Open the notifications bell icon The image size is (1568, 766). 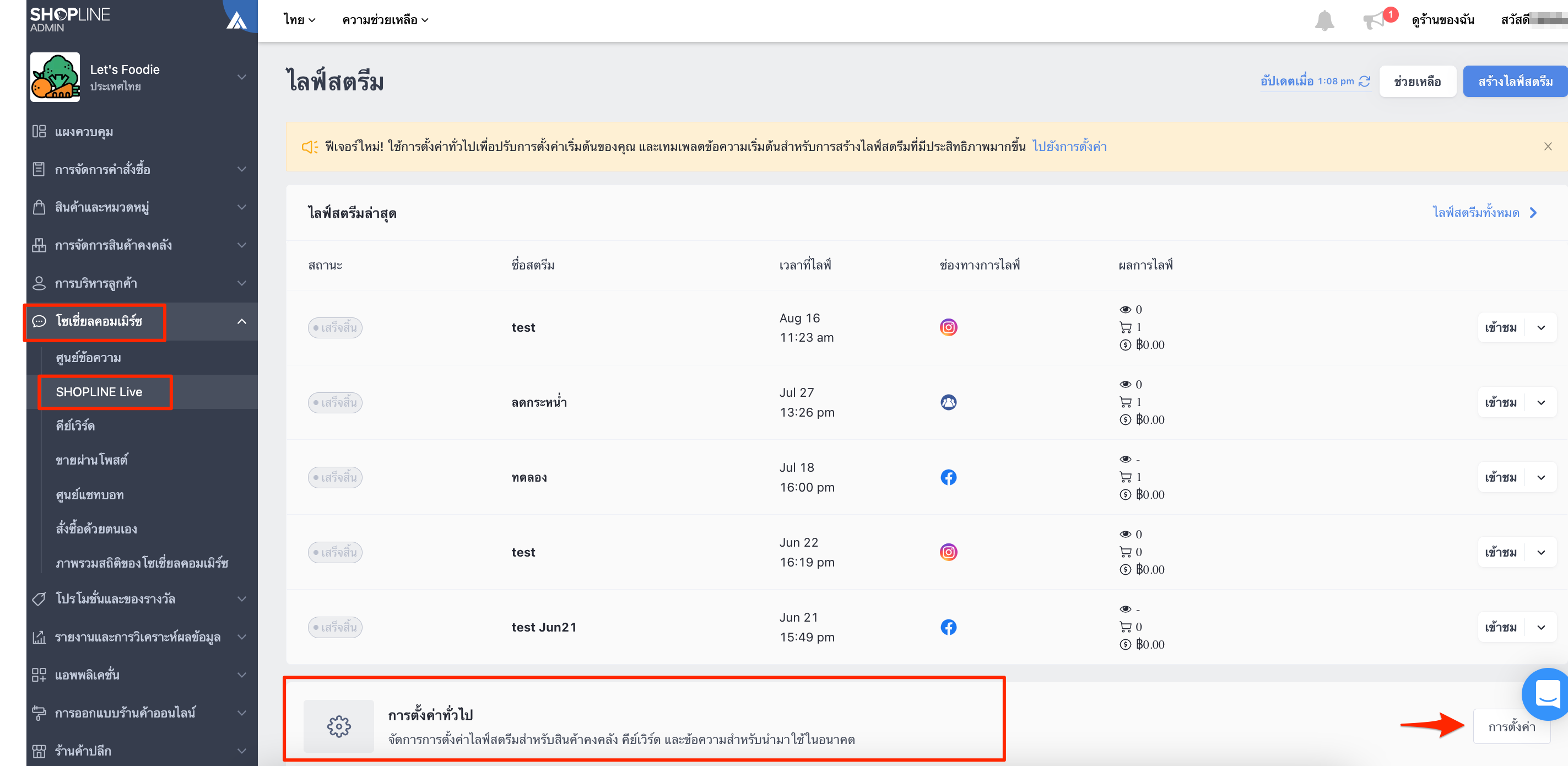click(x=1324, y=20)
